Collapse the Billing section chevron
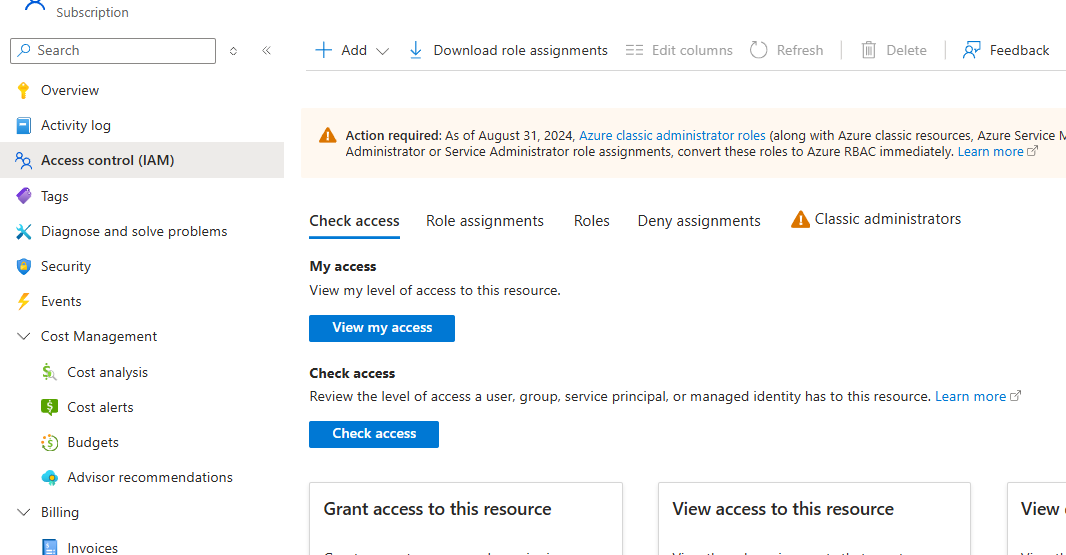Image resolution: width=1066 pixels, height=555 pixels. tap(23, 512)
